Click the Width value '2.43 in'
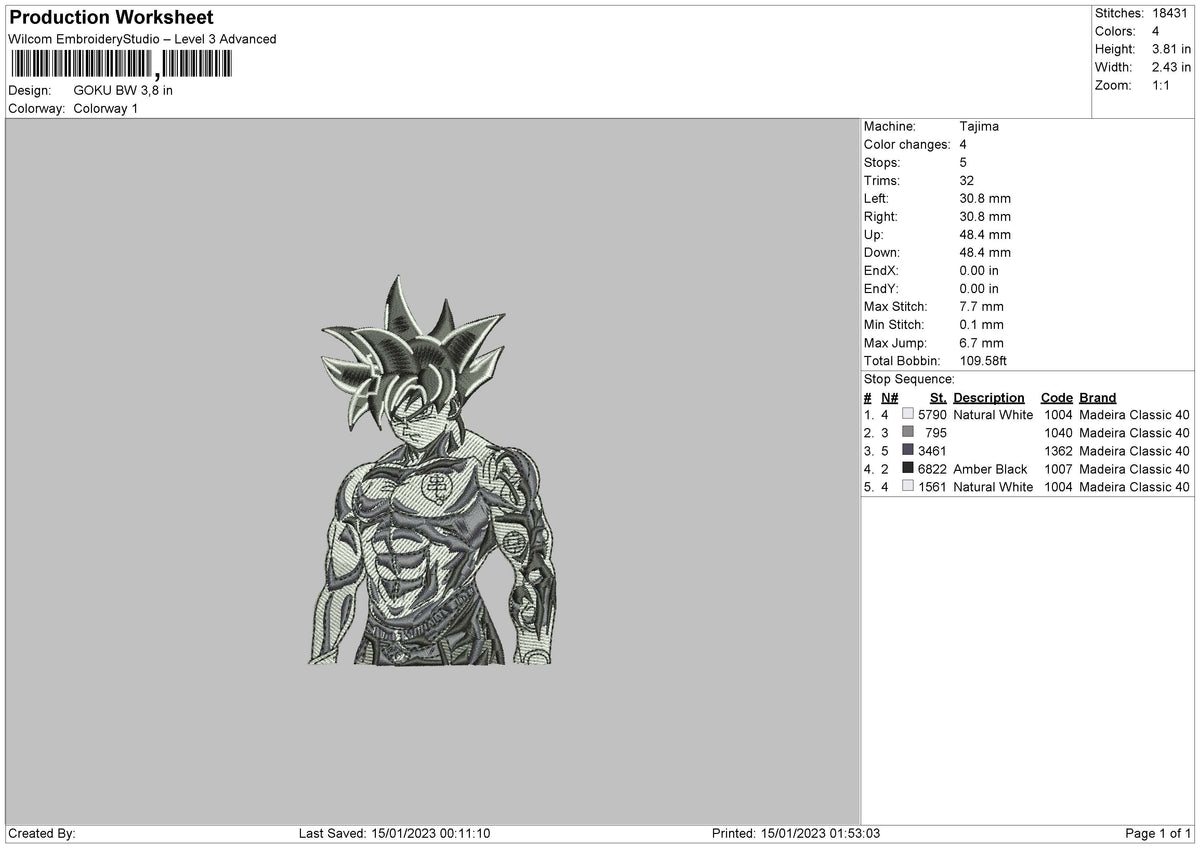 tap(1171, 67)
